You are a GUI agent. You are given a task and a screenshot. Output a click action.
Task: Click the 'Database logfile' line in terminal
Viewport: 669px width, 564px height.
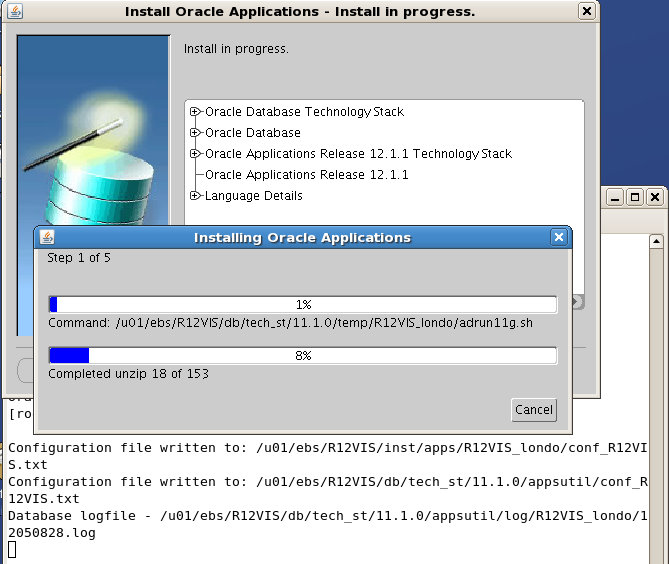point(328,516)
